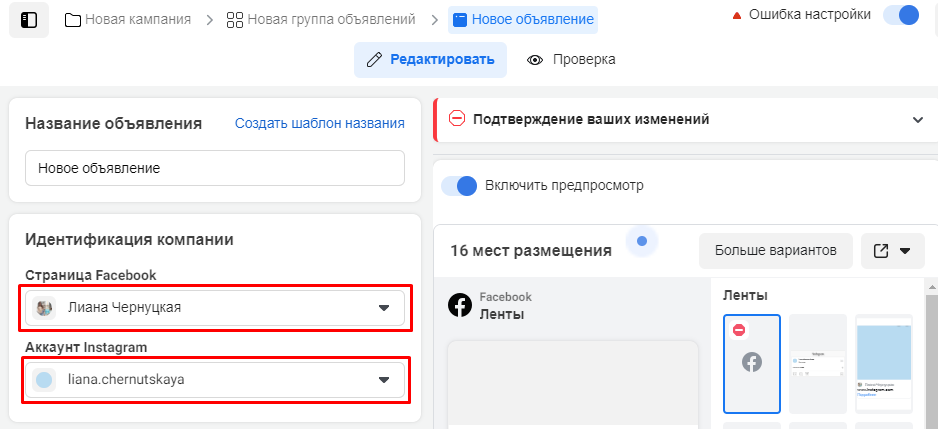Click the pencil edit icon

click(374, 60)
